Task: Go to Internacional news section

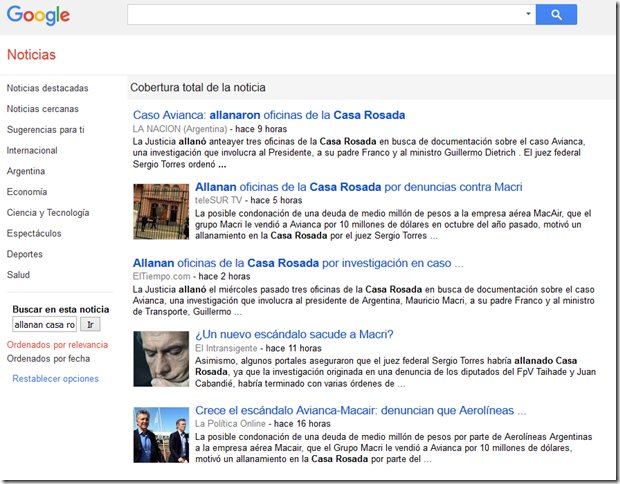Action: point(32,150)
